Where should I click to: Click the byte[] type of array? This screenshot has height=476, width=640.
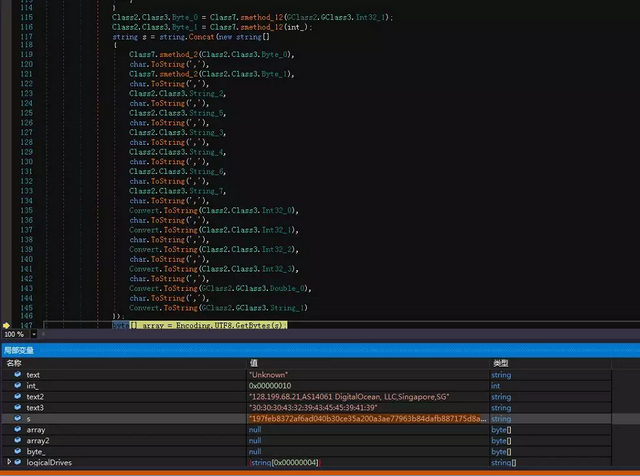[x=501, y=430]
